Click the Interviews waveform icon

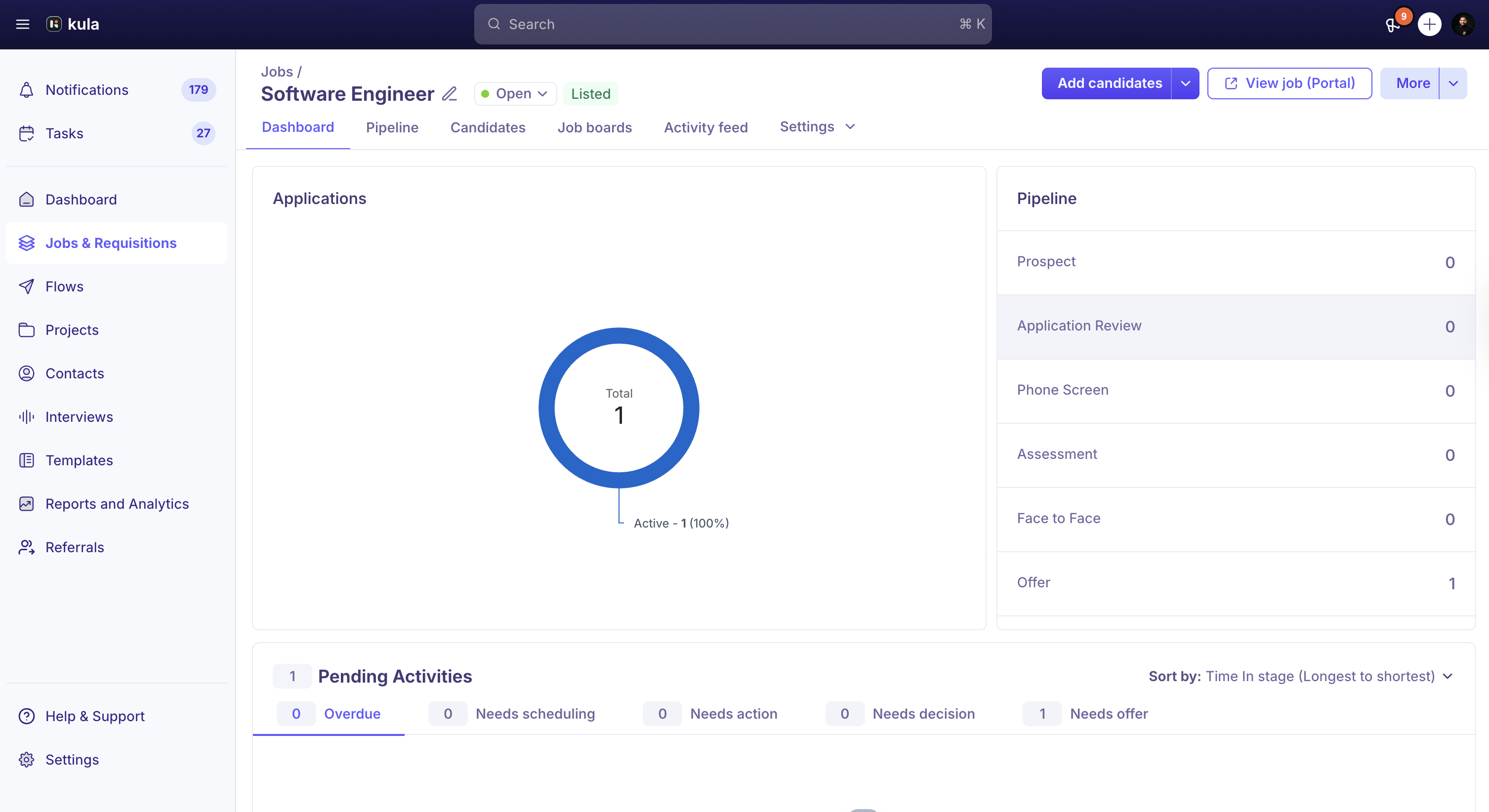pos(27,417)
